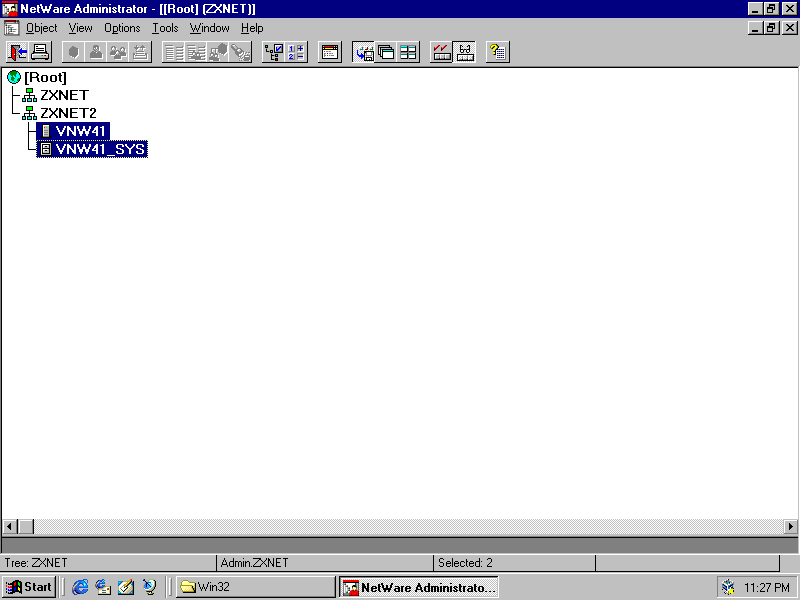Launch Outlook Express from quick launch
This screenshot has height=600, width=800.
[x=103, y=587]
